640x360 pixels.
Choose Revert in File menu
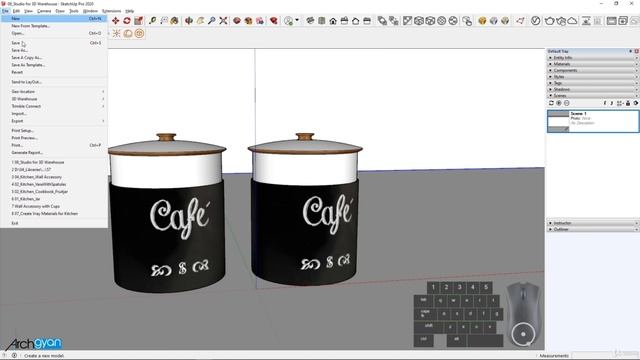pos(54,72)
